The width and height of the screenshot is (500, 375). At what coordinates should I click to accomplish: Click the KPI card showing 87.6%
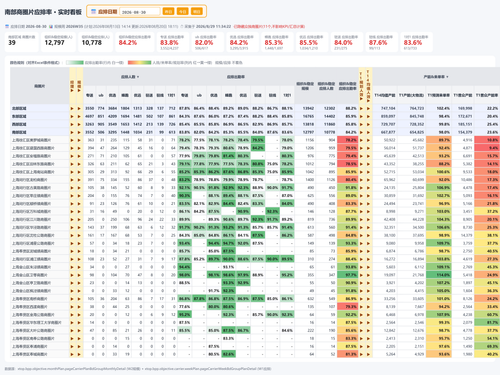click(x=382, y=42)
